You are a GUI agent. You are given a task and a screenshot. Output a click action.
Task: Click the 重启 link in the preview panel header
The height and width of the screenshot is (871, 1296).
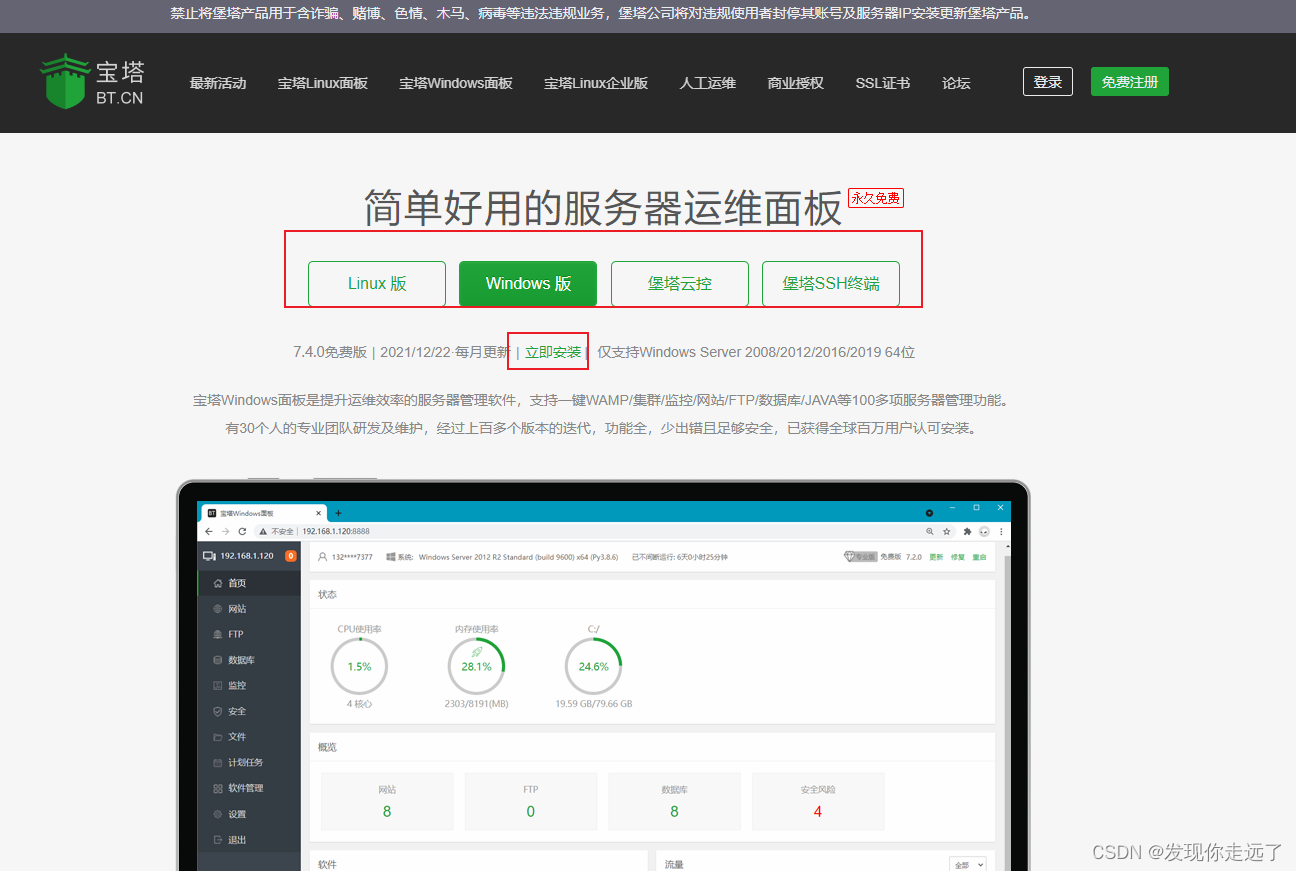tap(979, 556)
